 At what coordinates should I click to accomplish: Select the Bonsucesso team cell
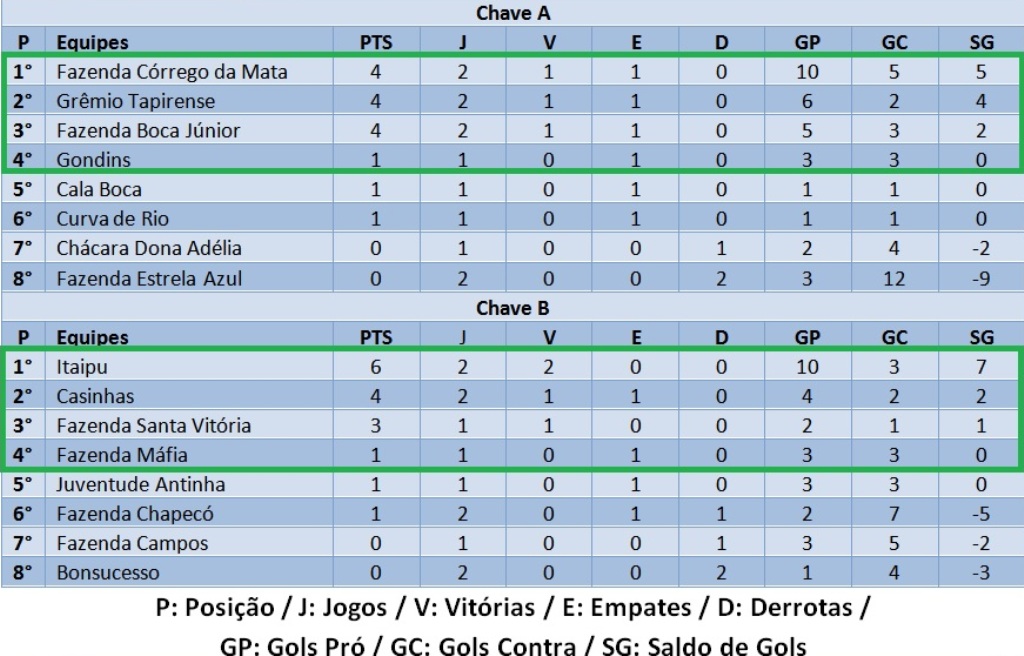pyautogui.click(x=108, y=573)
